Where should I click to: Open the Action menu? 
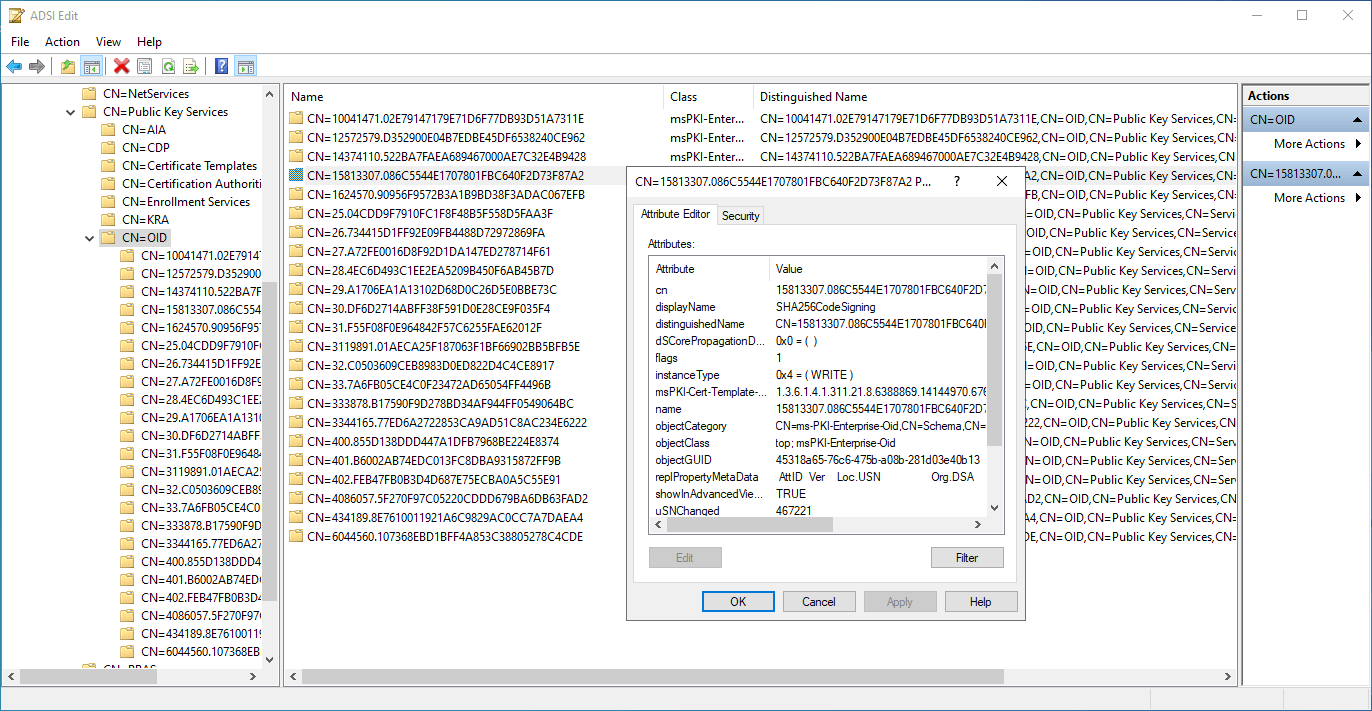tap(62, 42)
